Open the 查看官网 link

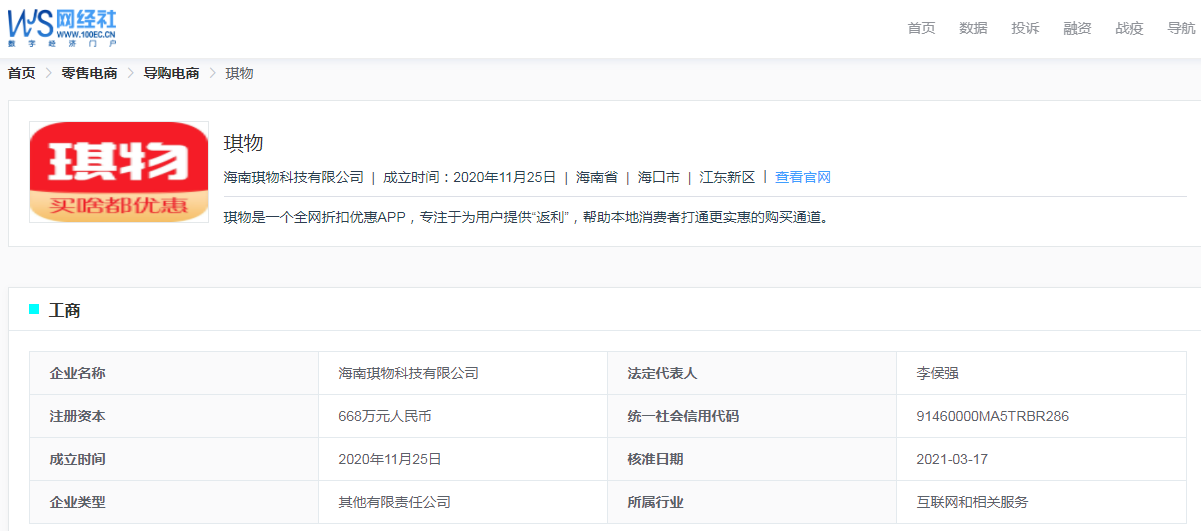(x=803, y=177)
